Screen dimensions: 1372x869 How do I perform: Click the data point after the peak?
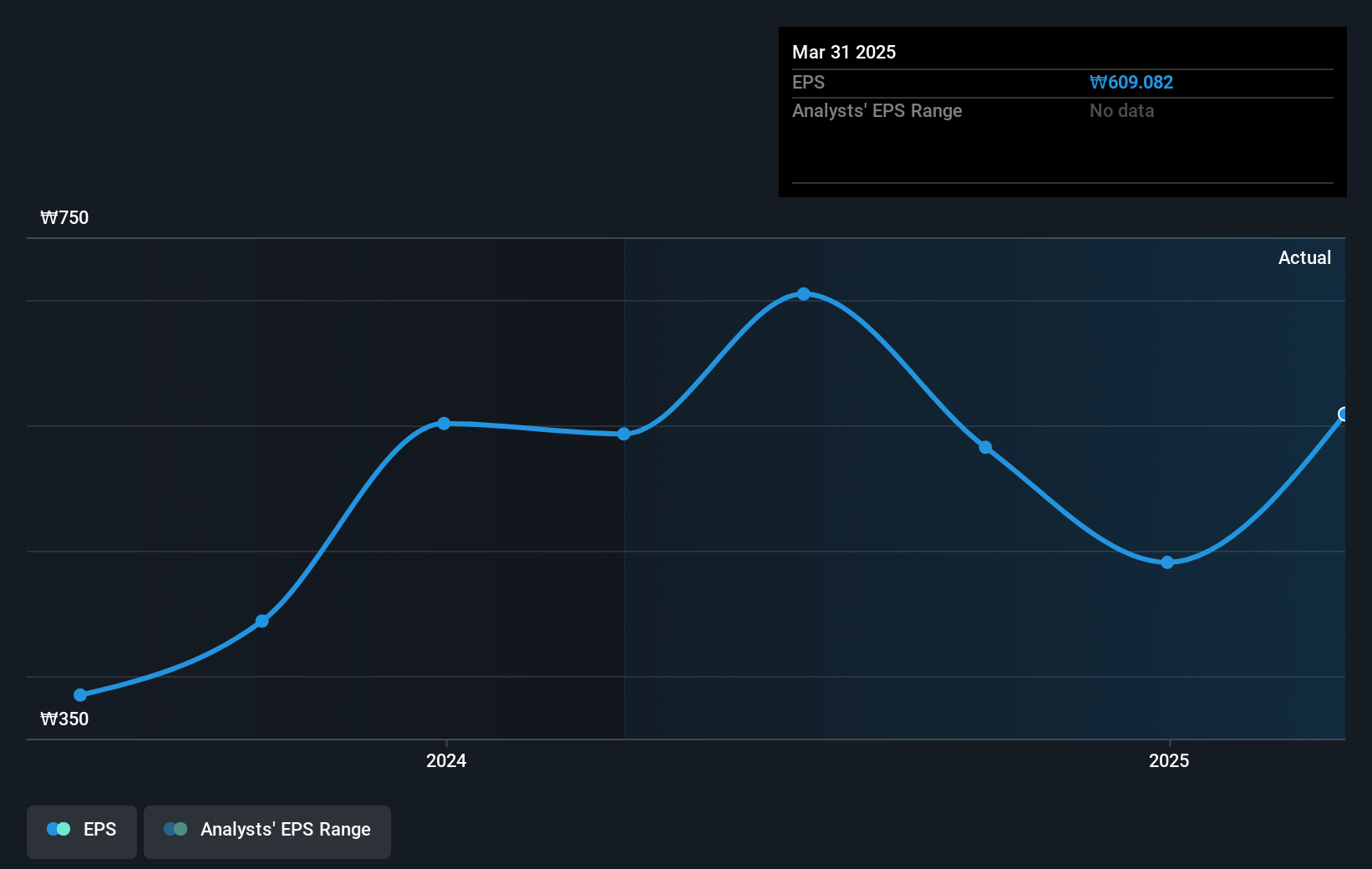pyautogui.click(x=986, y=448)
